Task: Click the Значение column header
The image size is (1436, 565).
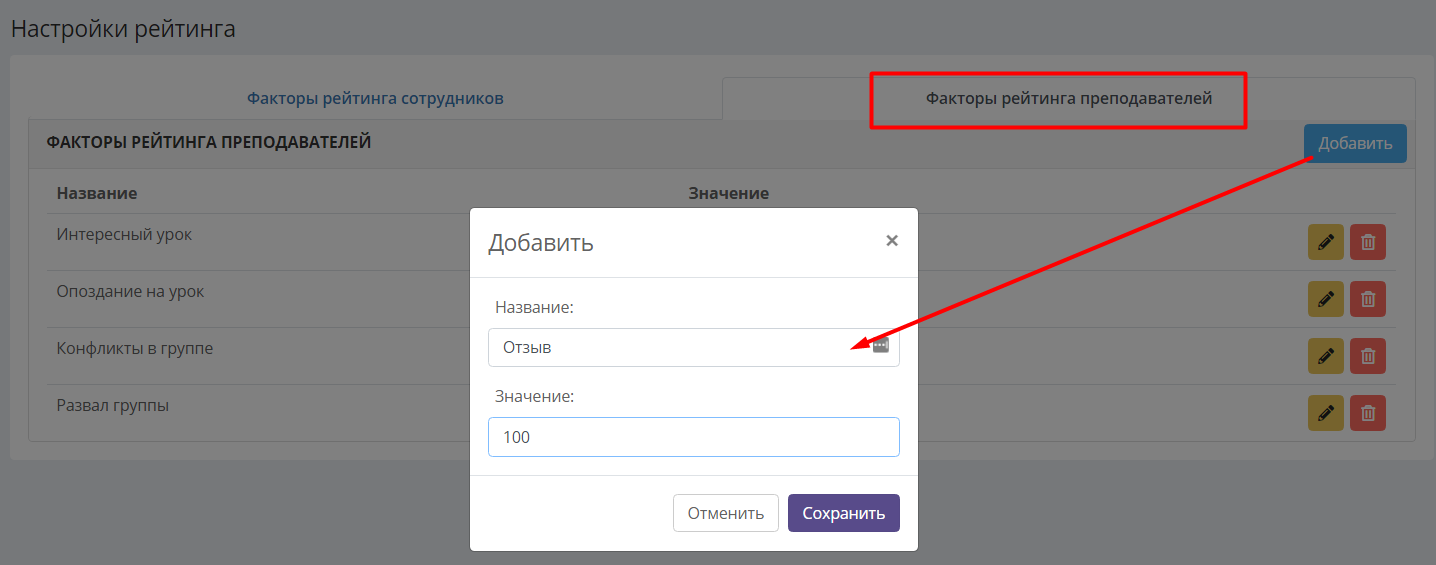Action: tap(729, 193)
